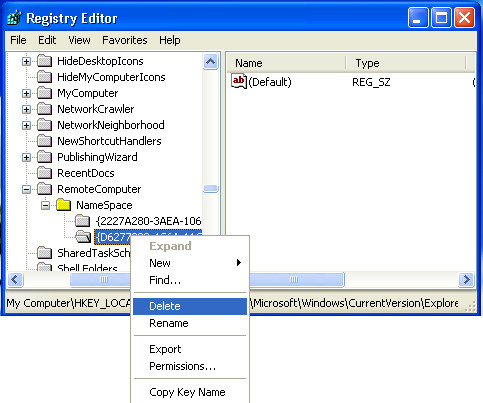483x403 pixels.
Task: Click the REG_SZ type cell
Action: click(371, 82)
